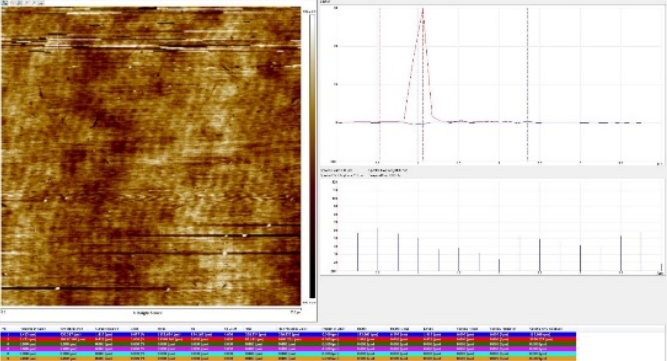Select the green measurement row in the table
This screenshot has width=667, height=361.
tap(288, 344)
